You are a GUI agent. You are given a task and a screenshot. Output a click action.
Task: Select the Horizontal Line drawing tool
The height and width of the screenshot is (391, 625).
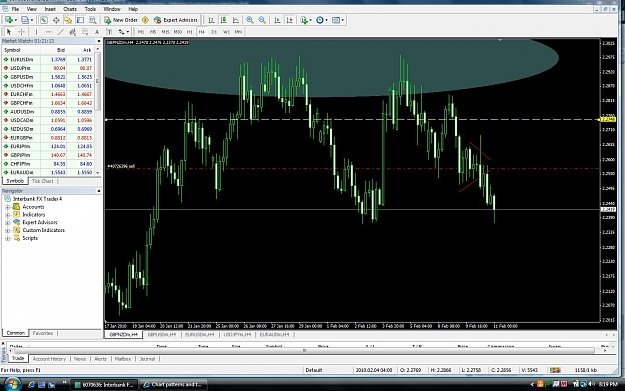pyautogui.click(x=48, y=31)
